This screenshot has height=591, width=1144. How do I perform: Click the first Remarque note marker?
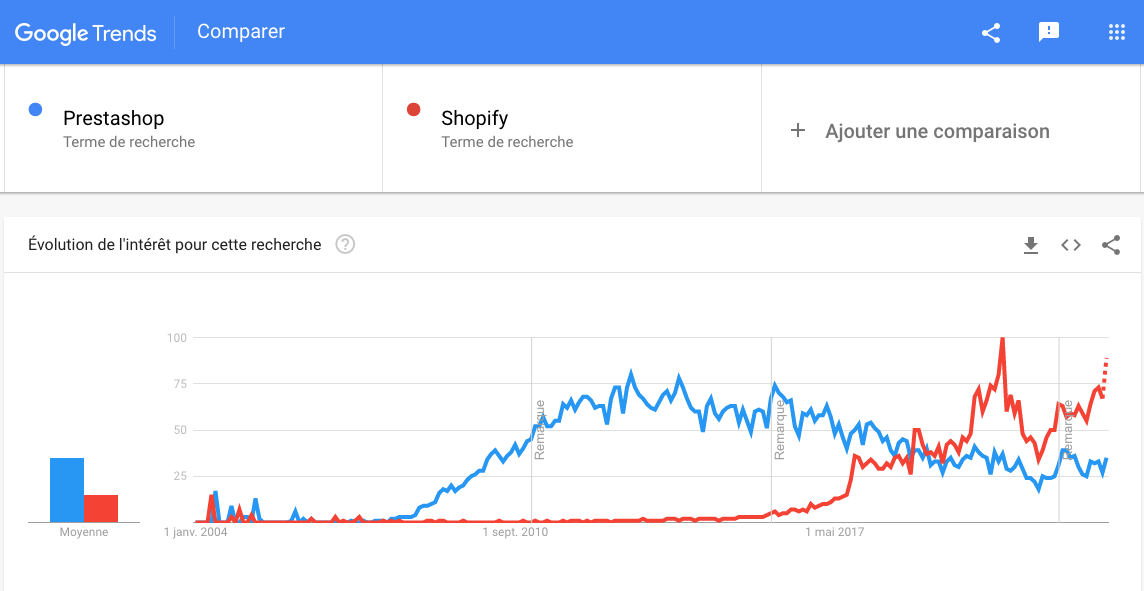[x=539, y=430]
